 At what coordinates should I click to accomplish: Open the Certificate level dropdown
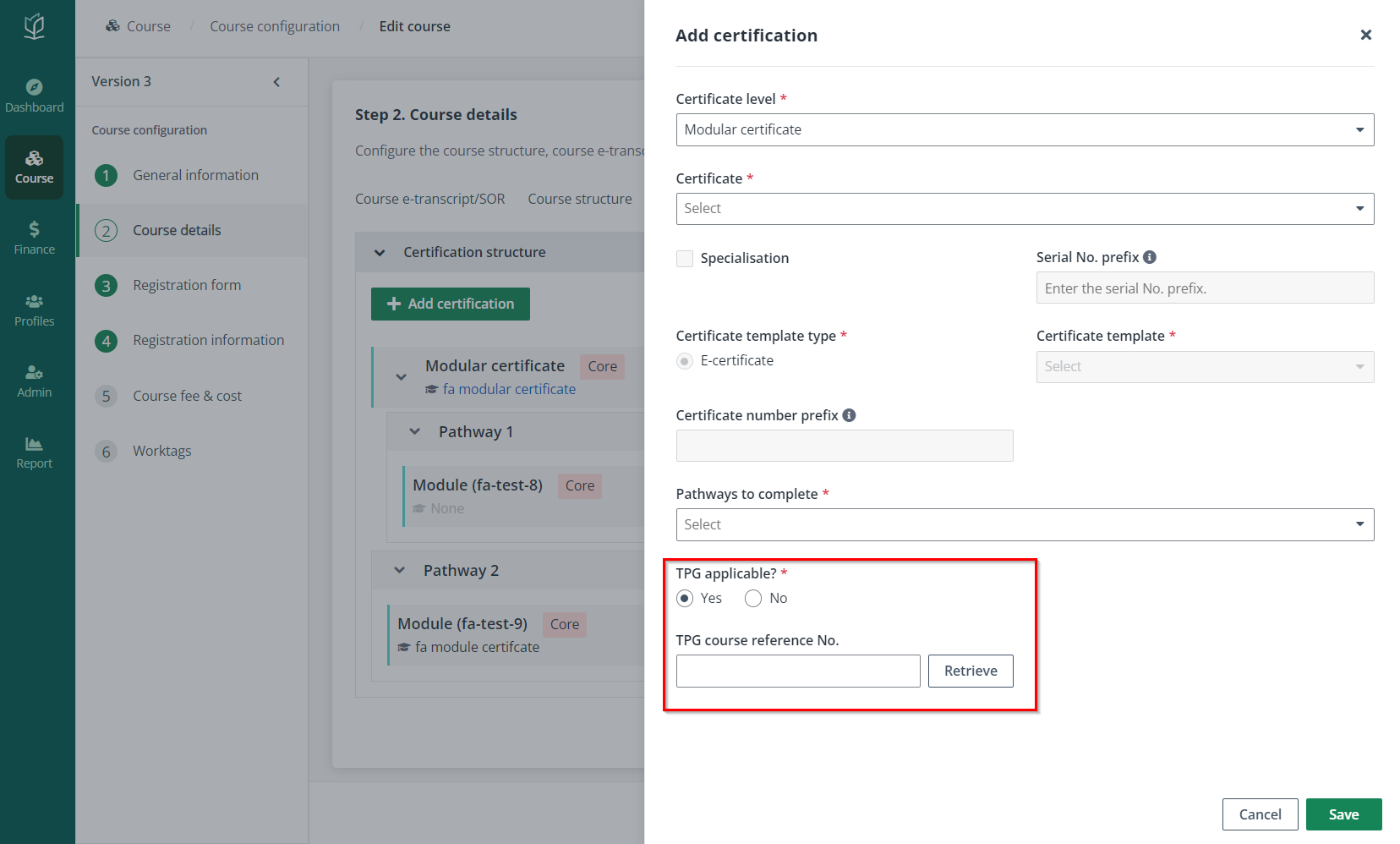1025,130
